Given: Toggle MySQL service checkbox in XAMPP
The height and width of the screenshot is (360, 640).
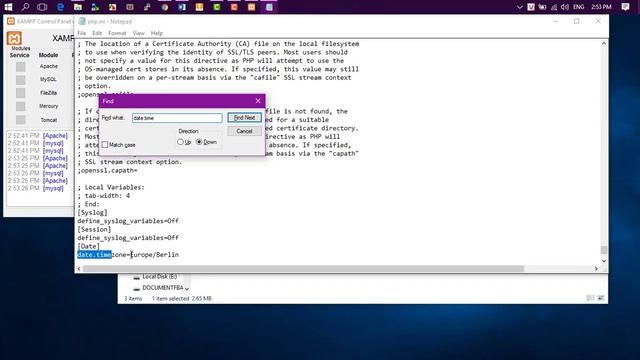Looking at the screenshot, I should click(20, 80).
